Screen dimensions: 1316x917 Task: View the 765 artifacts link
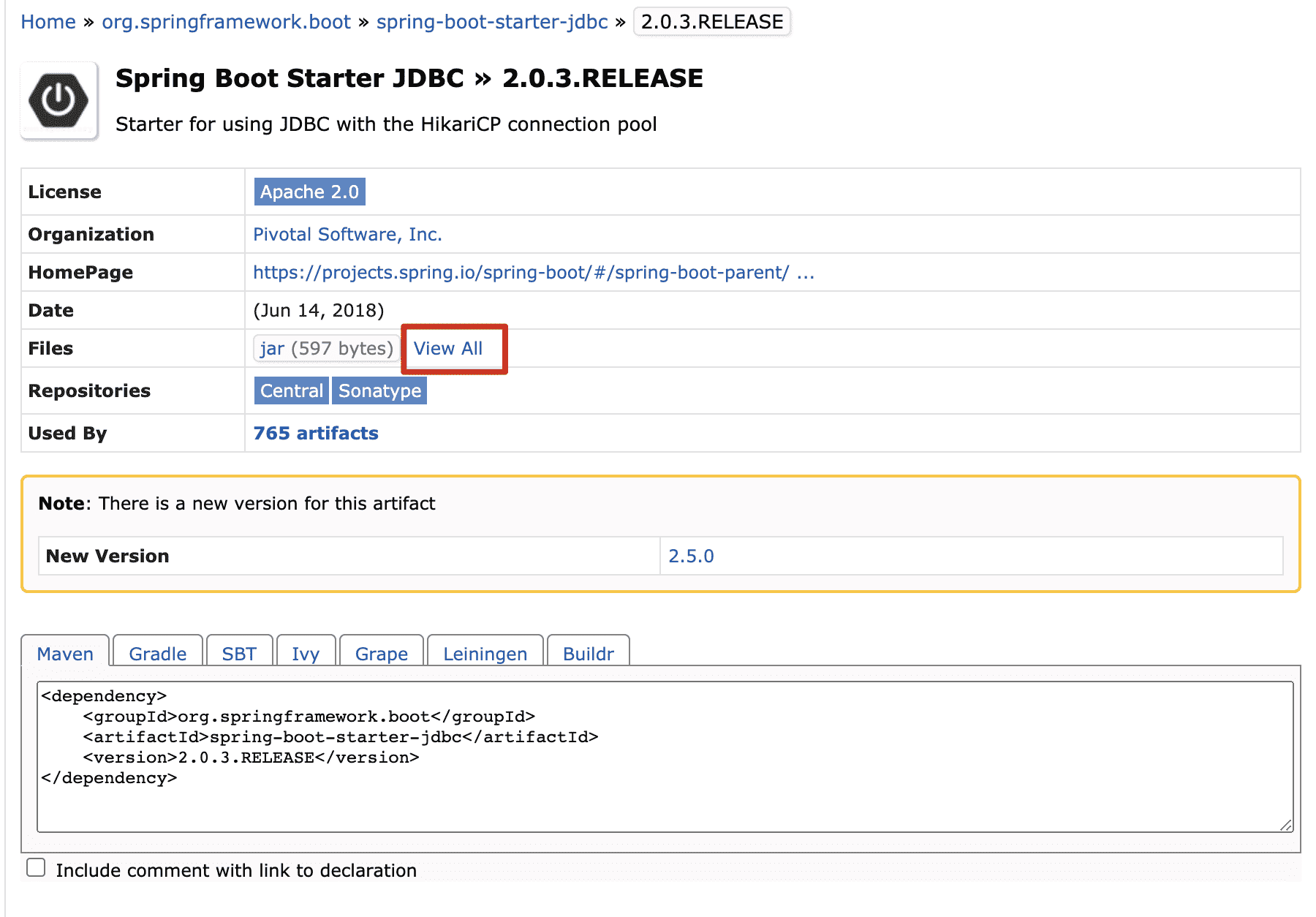point(316,433)
